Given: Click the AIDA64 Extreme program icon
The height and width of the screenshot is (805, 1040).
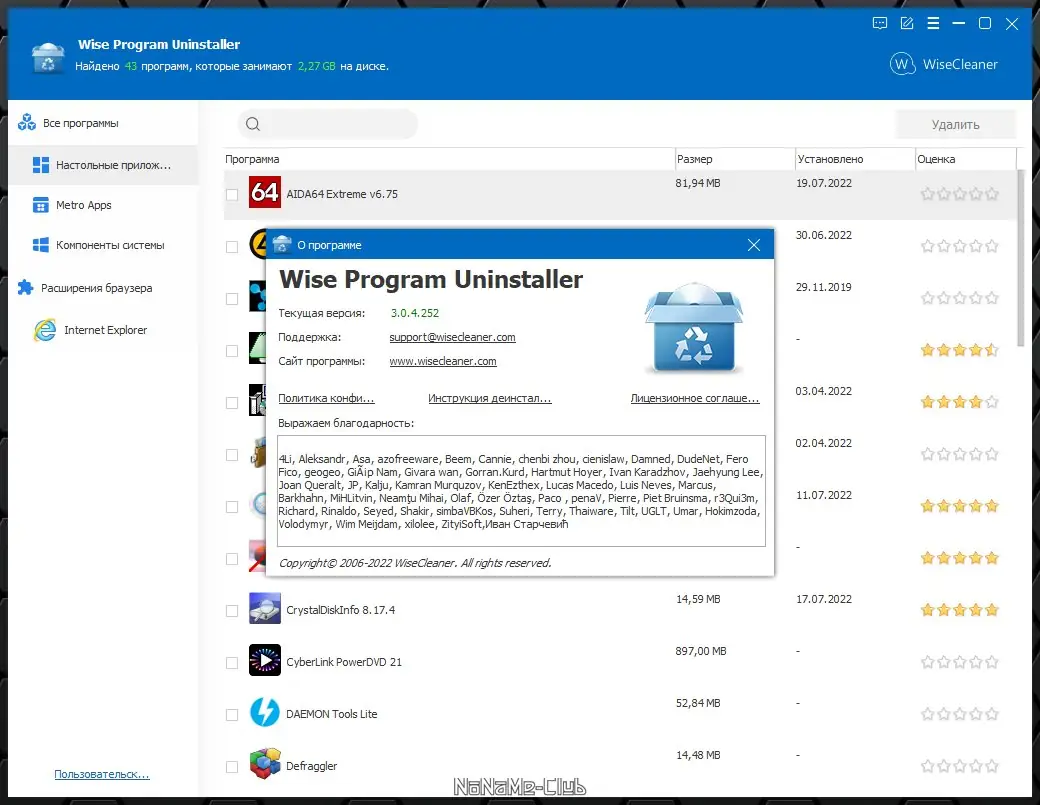Looking at the screenshot, I should (x=265, y=192).
